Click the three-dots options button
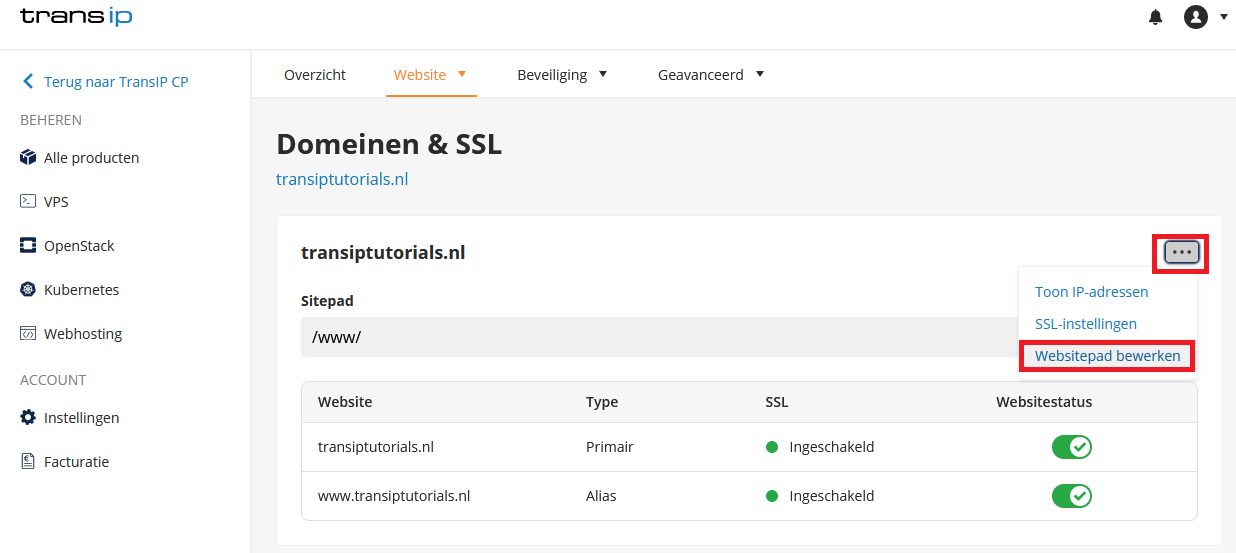The image size is (1236, 553). tap(1182, 253)
